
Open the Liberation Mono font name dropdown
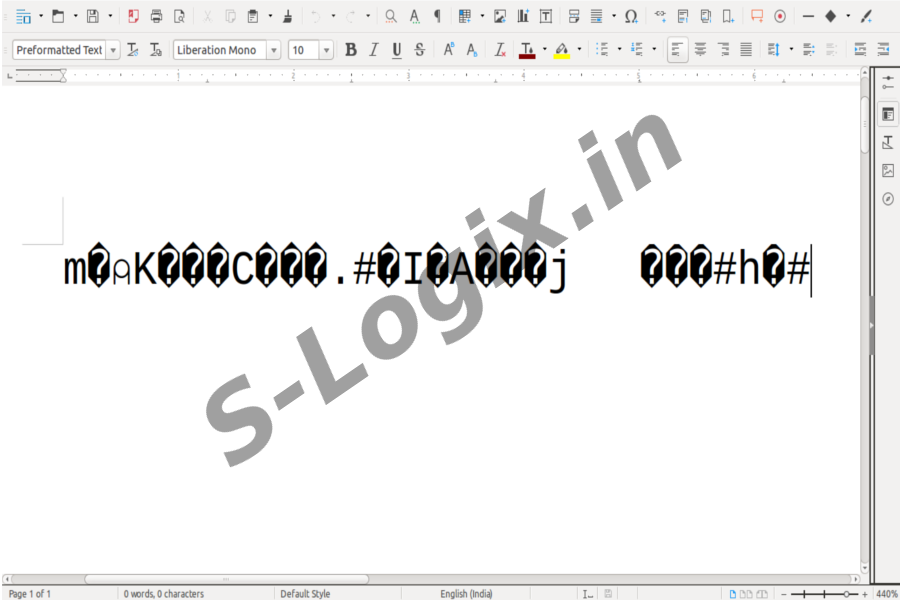pos(273,50)
